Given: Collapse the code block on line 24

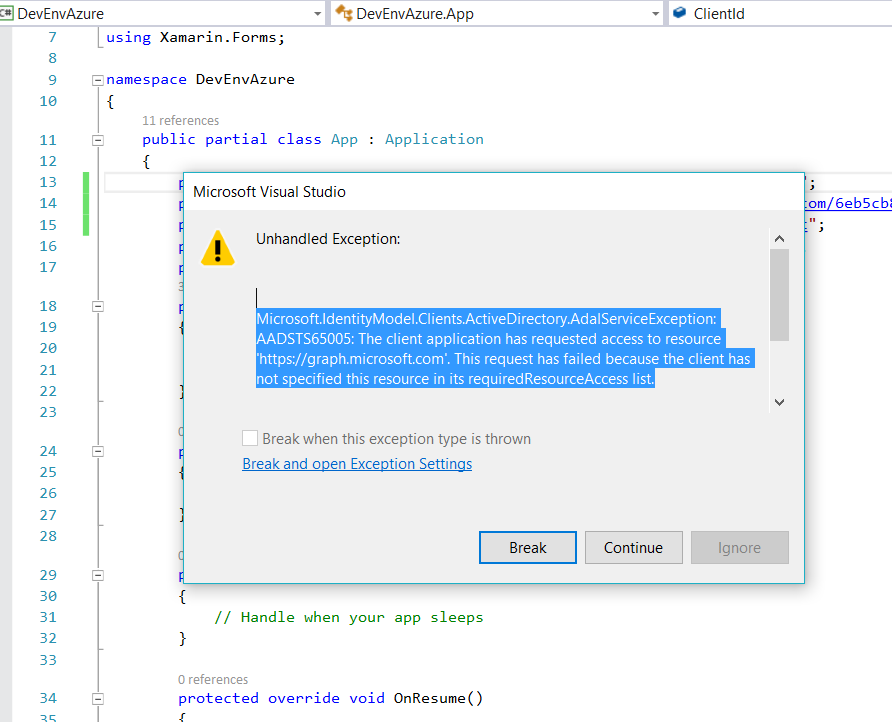Looking at the screenshot, I should (x=98, y=452).
